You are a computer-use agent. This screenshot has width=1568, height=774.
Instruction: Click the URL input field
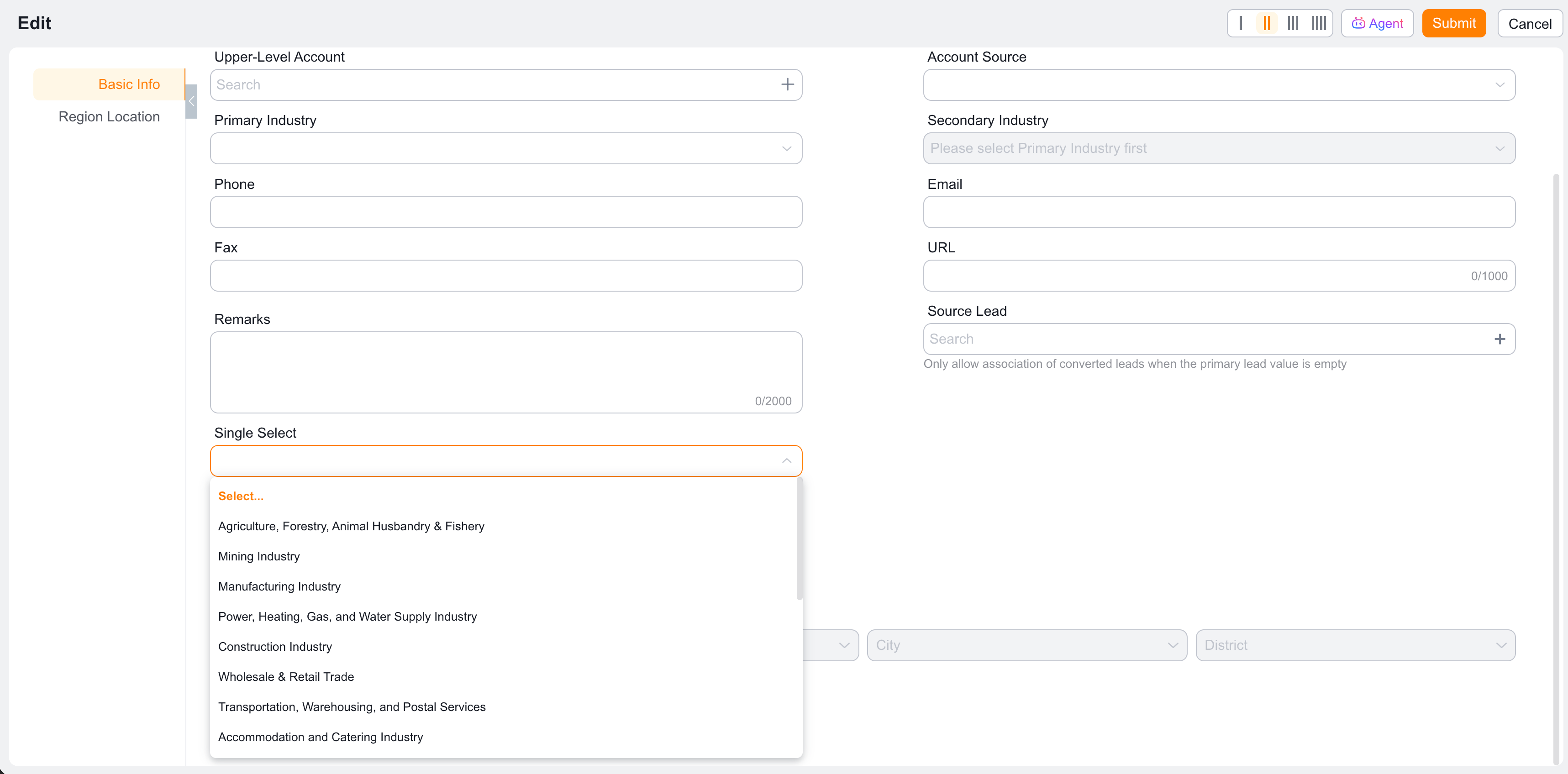(x=1219, y=276)
